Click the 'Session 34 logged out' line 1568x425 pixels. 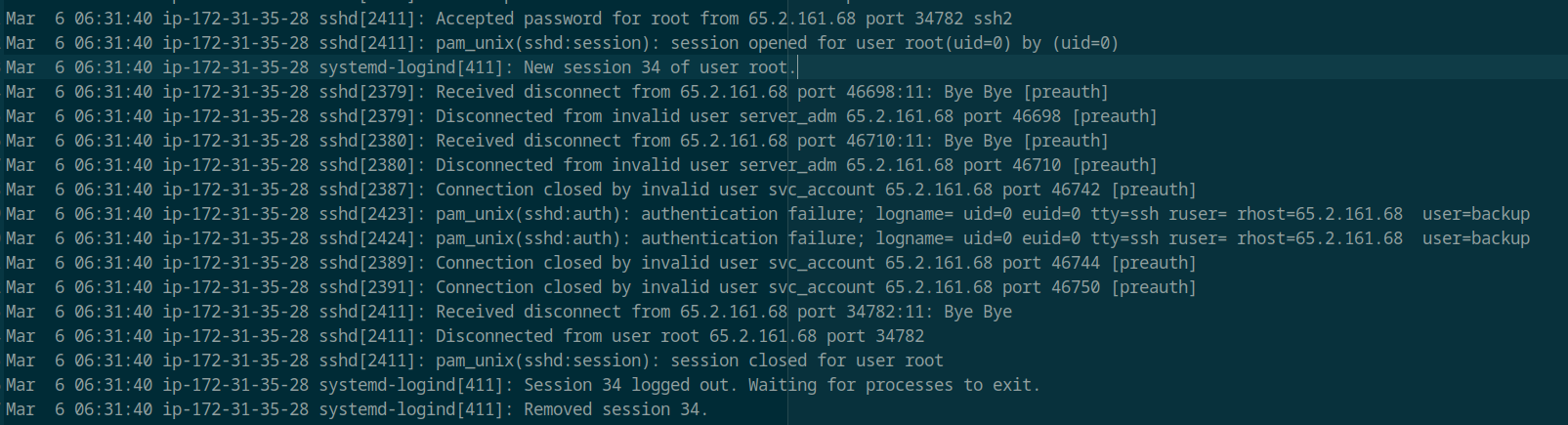coord(625,385)
